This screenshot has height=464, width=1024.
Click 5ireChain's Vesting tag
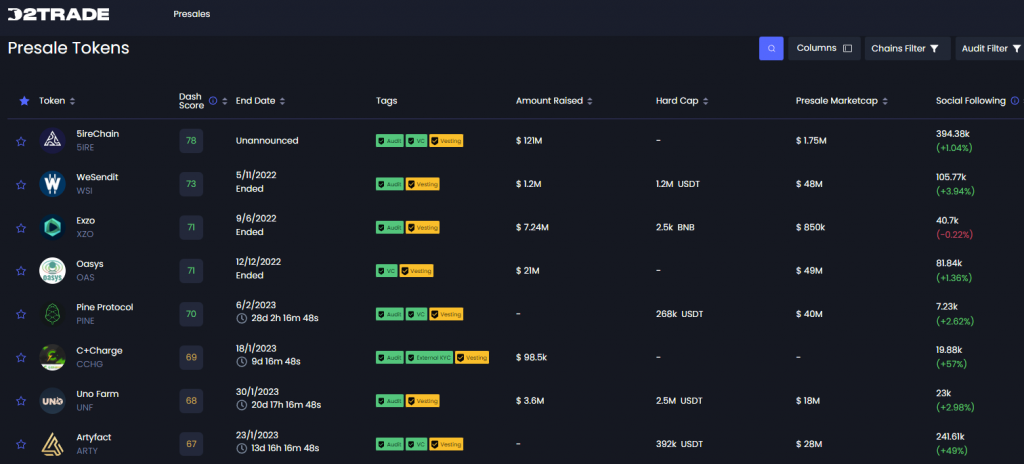coord(446,141)
